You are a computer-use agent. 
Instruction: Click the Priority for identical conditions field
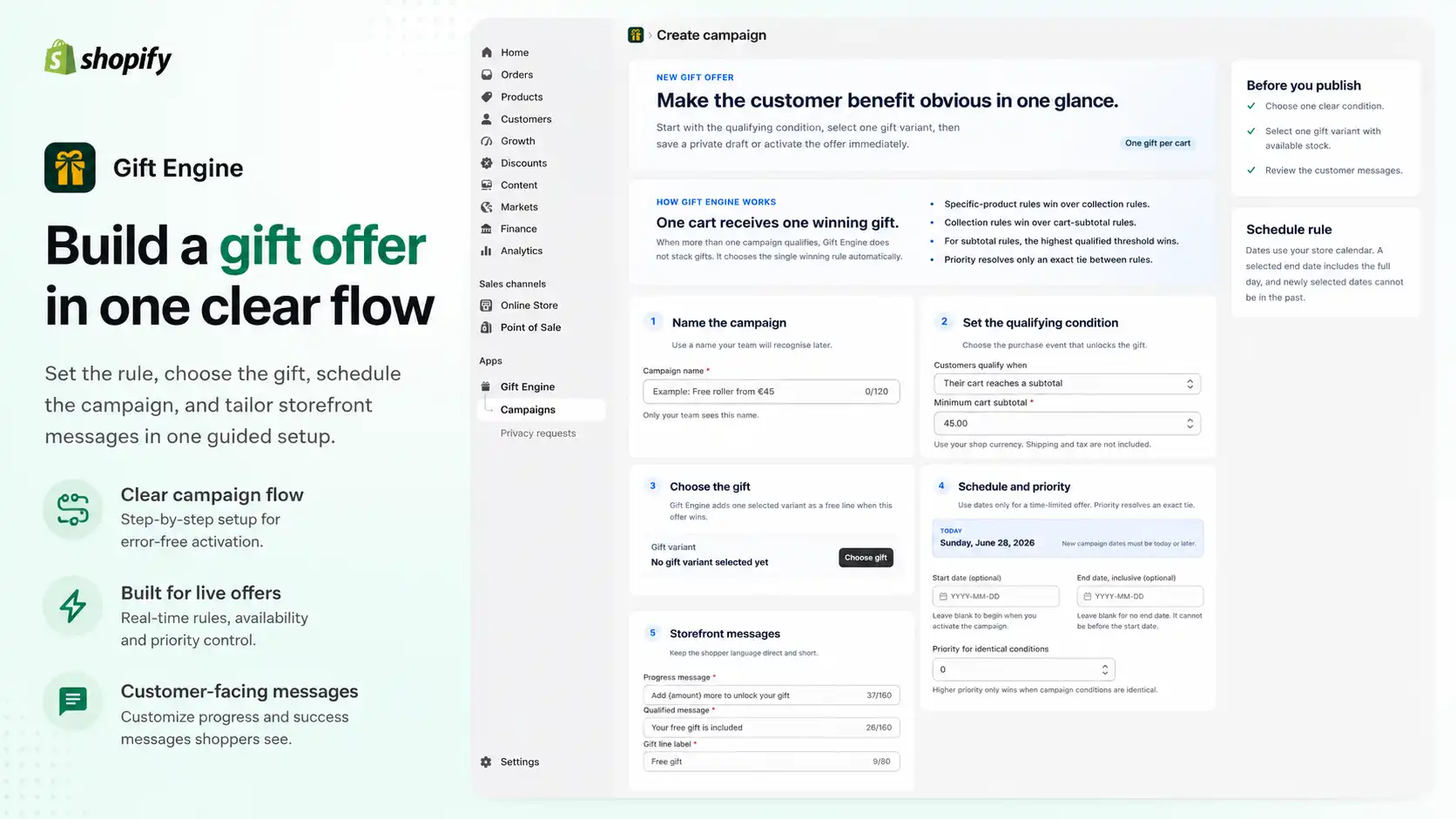pyautogui.click(x=1023, y=669)
